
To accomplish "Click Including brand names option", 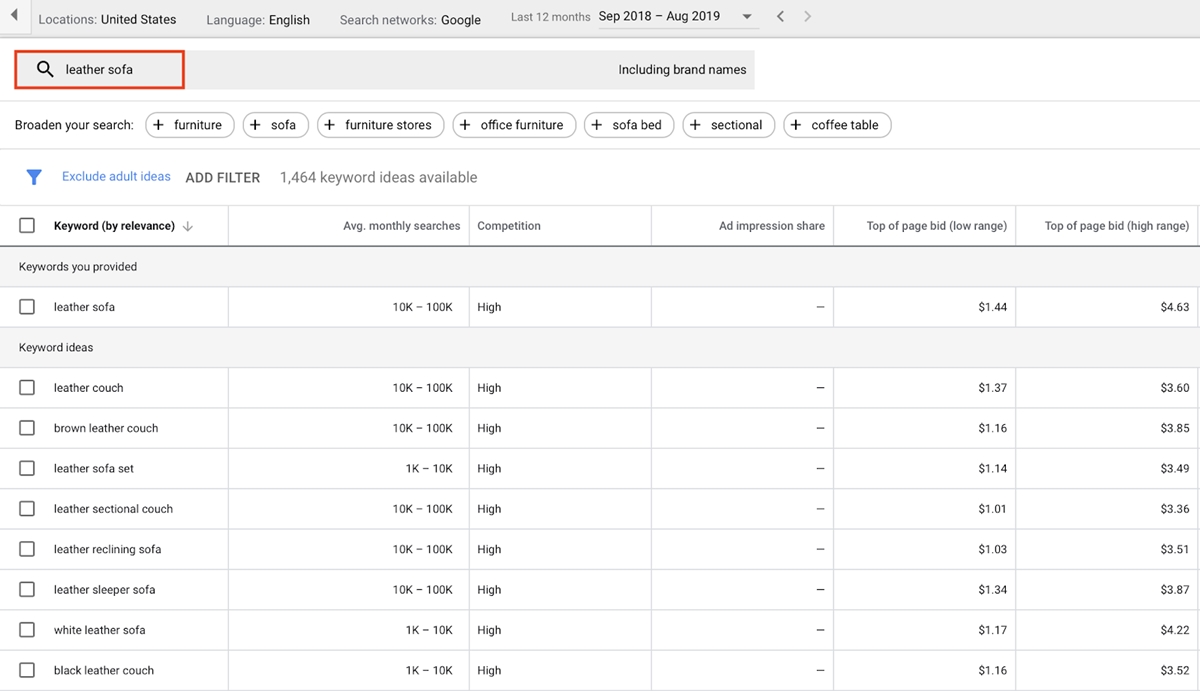I will coord(683,70).
